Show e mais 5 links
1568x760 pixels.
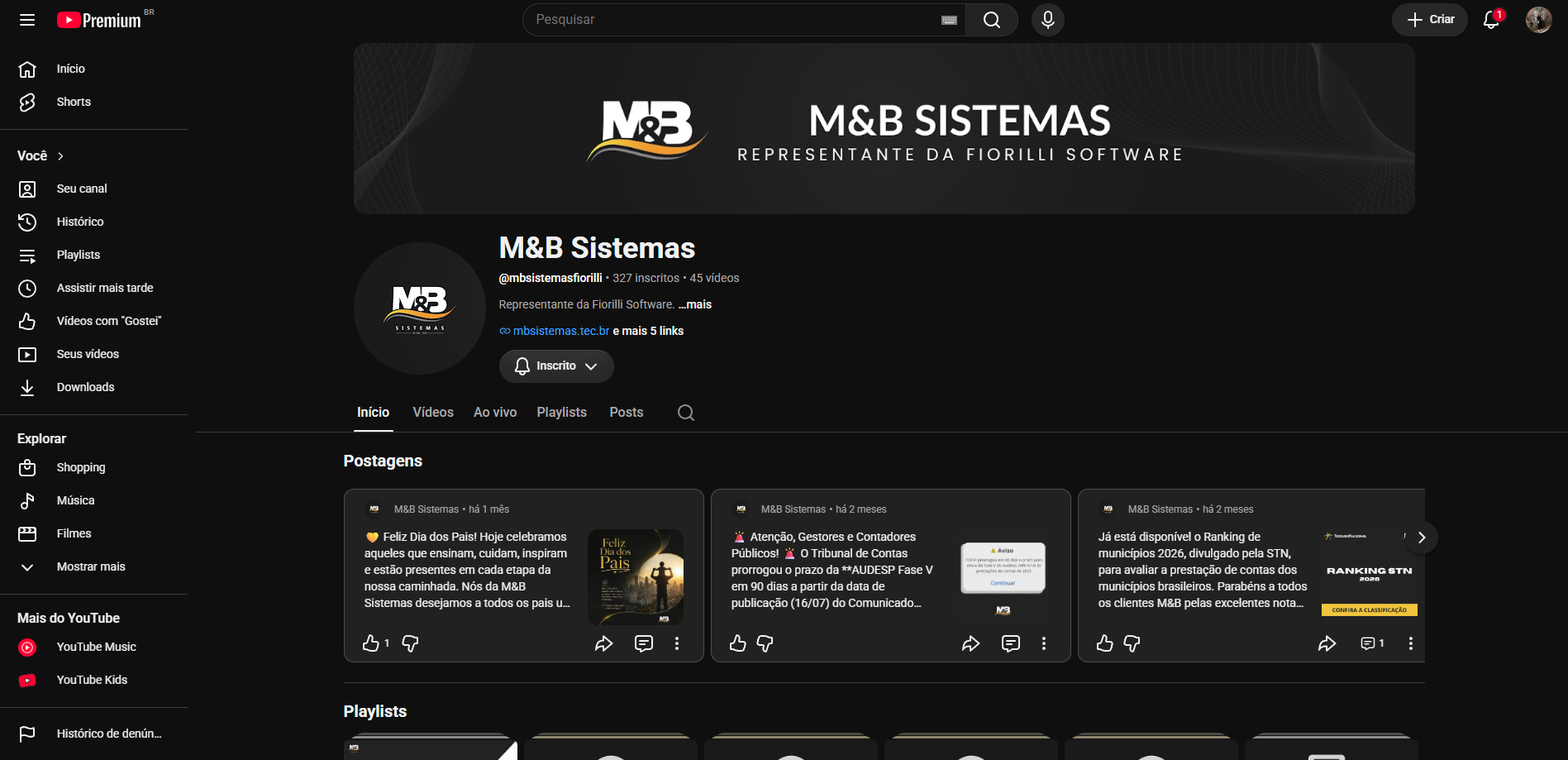pyautogui.click(x=648, y=331)
